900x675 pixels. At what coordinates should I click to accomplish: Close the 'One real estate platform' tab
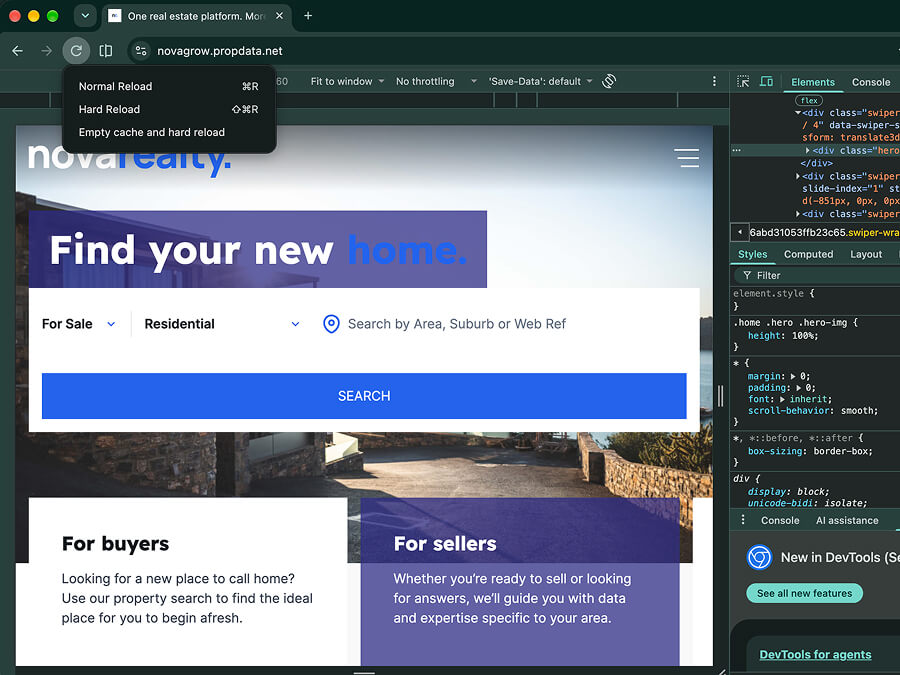[x=280, y=16]
